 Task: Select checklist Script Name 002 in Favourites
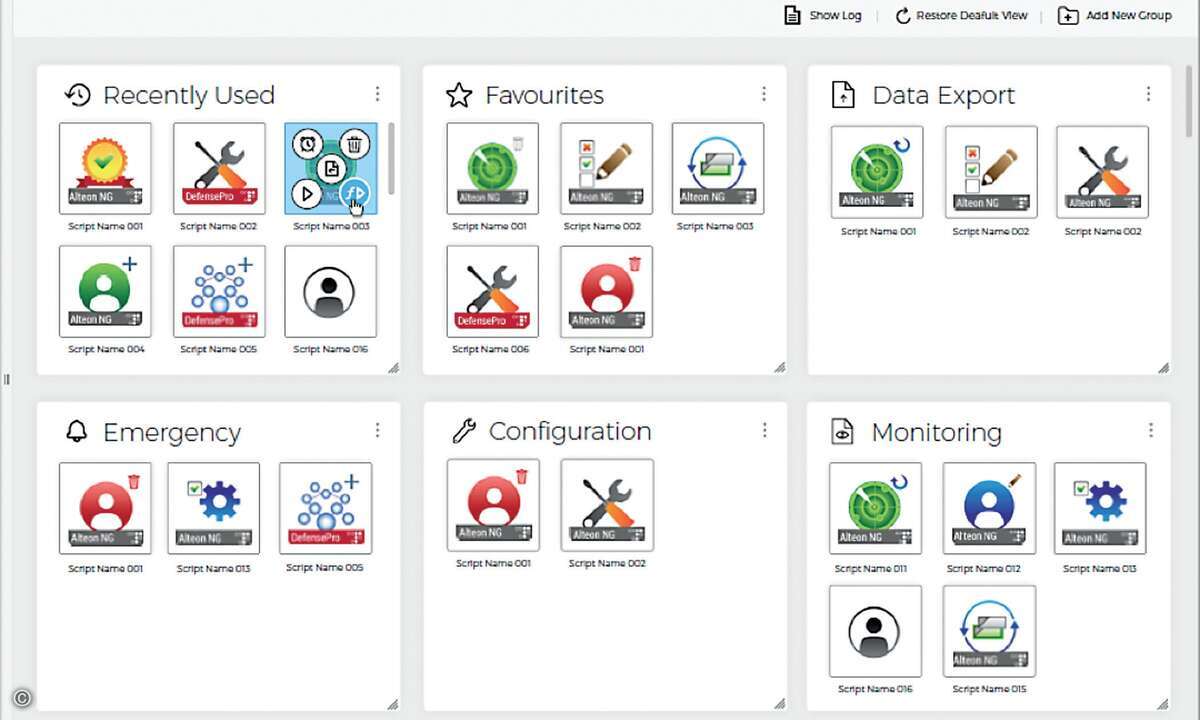click(606, 168)
